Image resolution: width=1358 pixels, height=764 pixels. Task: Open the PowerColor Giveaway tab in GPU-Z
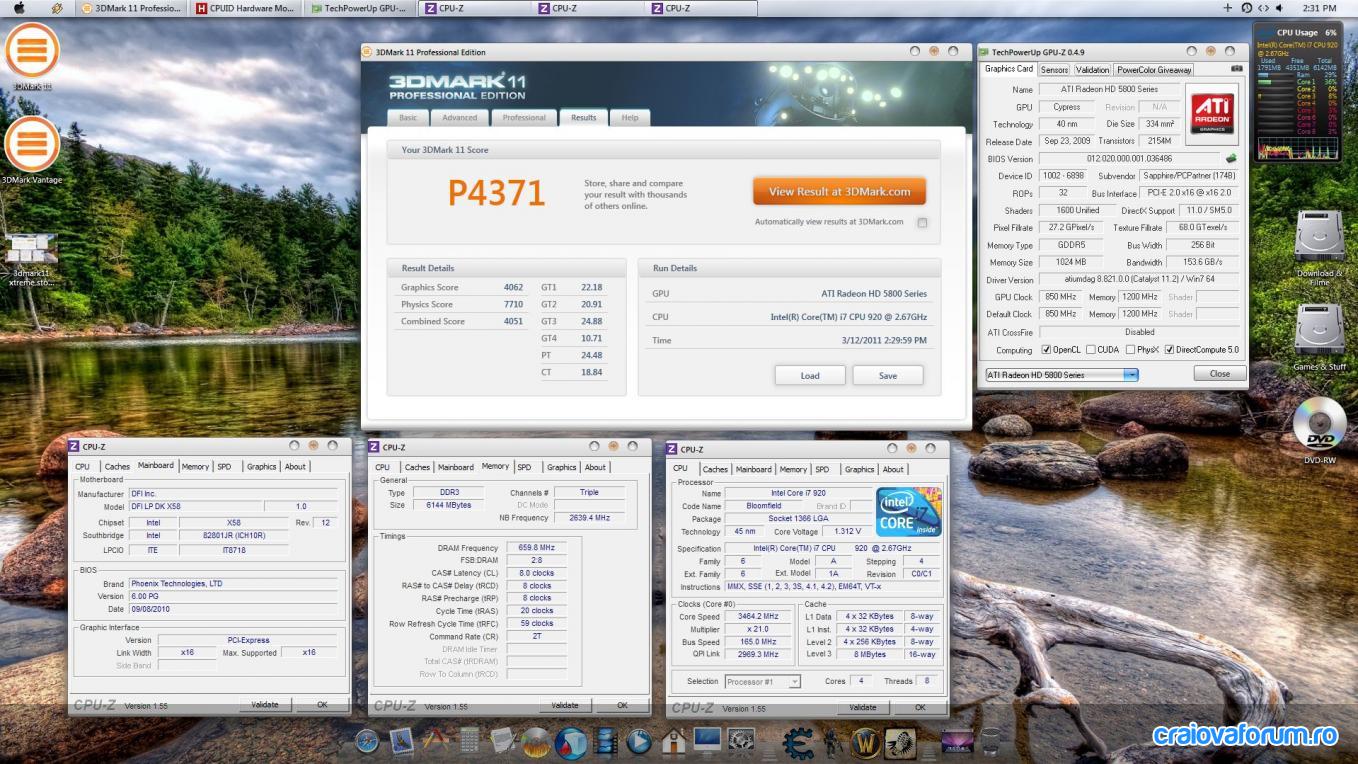pyautogui.click(x=1154, y=70)
